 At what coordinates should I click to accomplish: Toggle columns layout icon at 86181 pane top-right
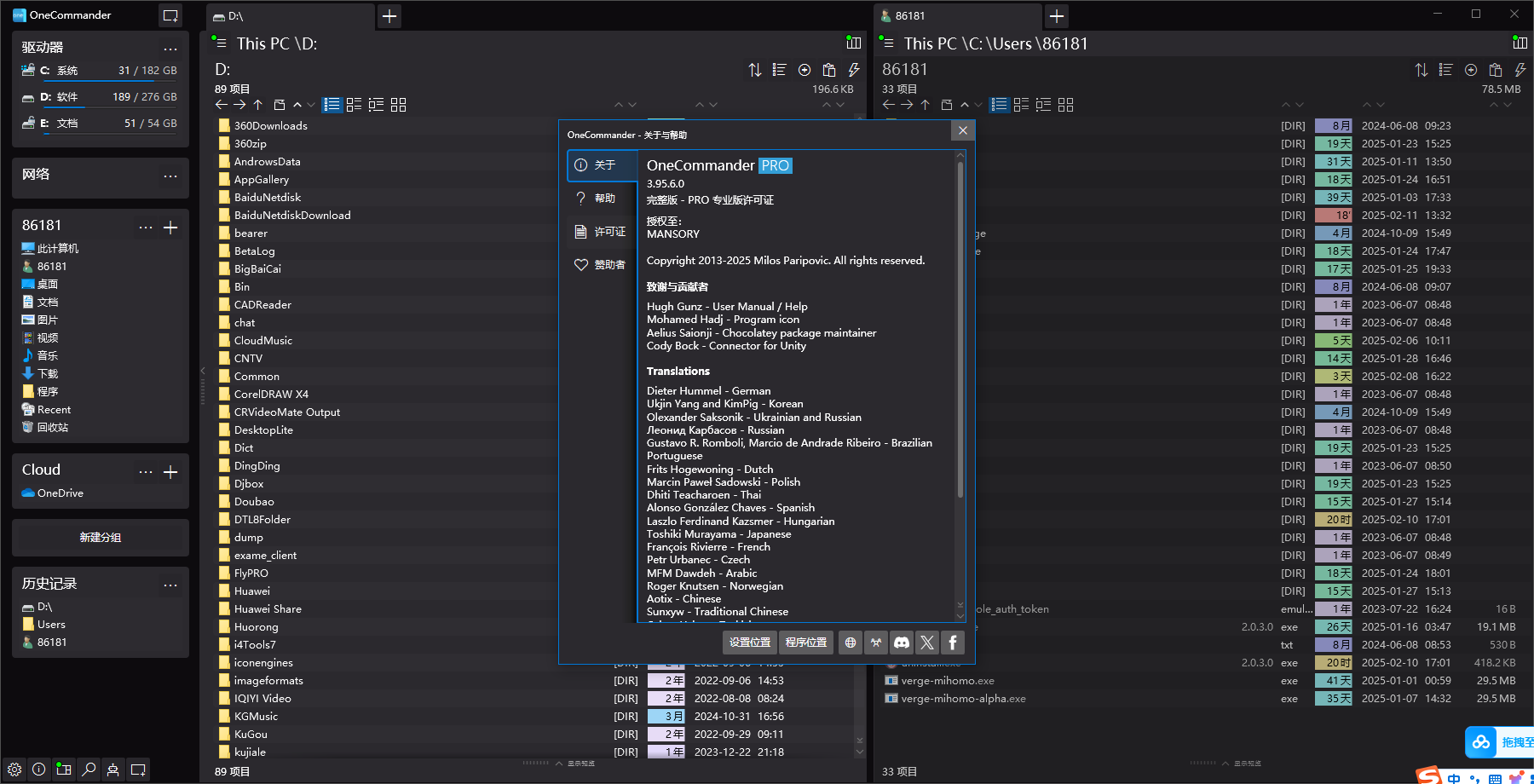[x=1520, y=43]
